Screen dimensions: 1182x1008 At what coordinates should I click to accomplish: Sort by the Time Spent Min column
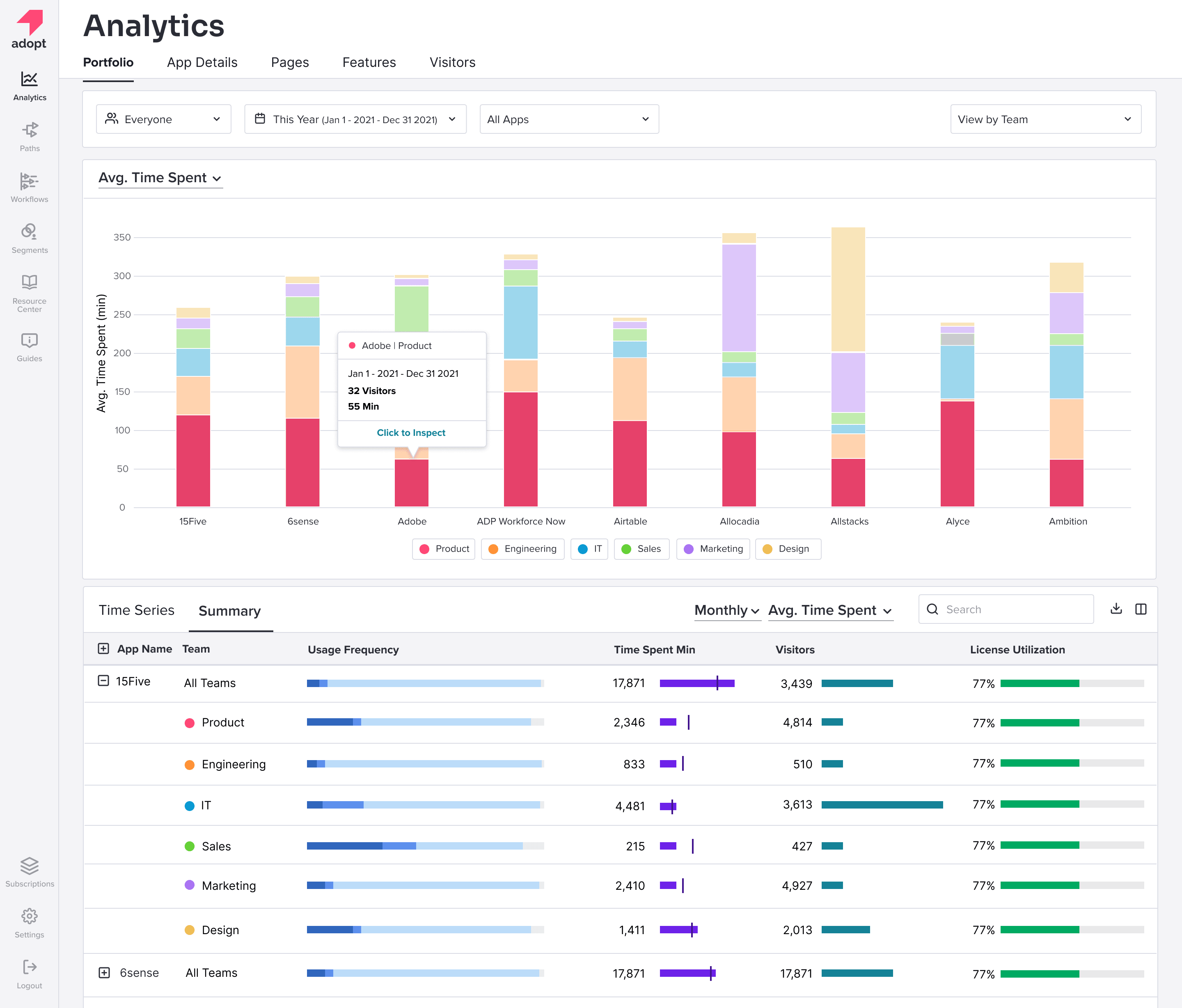654,650
